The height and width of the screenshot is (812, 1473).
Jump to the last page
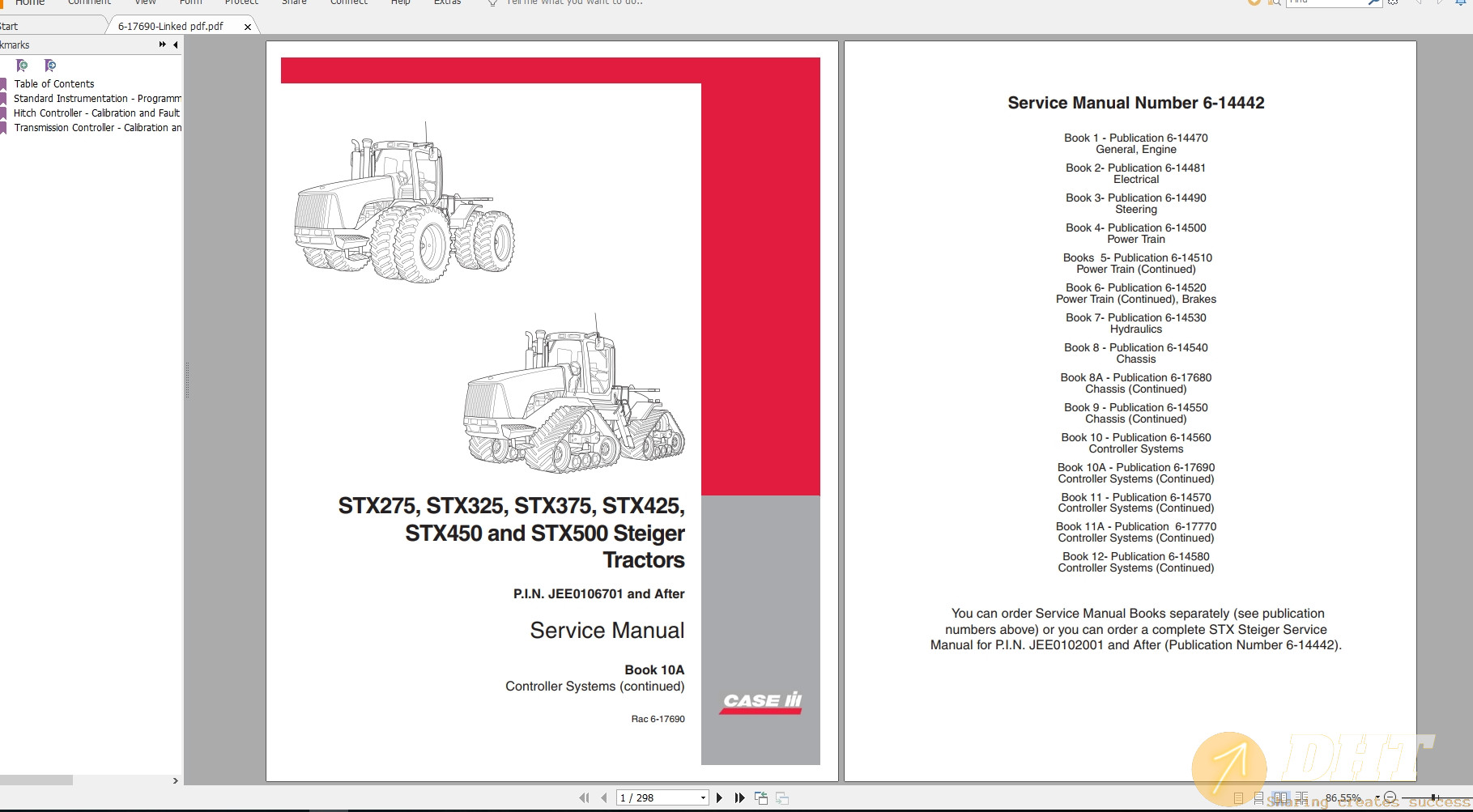tap(739, 797)
